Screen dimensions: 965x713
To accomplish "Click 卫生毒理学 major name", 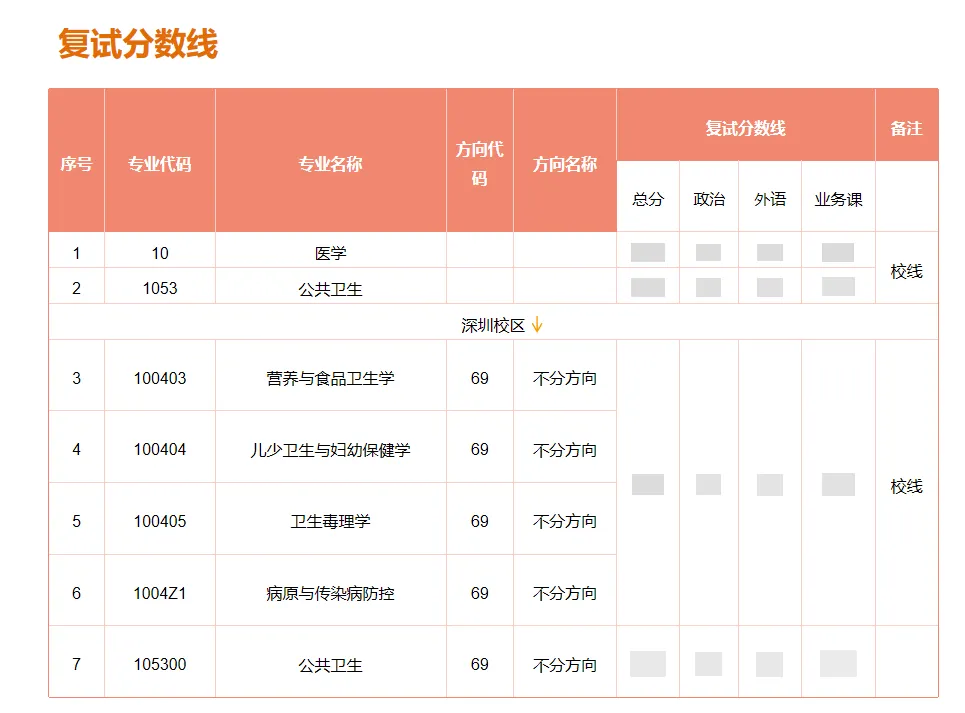I will pyautogui.click(x=330, y=521).
